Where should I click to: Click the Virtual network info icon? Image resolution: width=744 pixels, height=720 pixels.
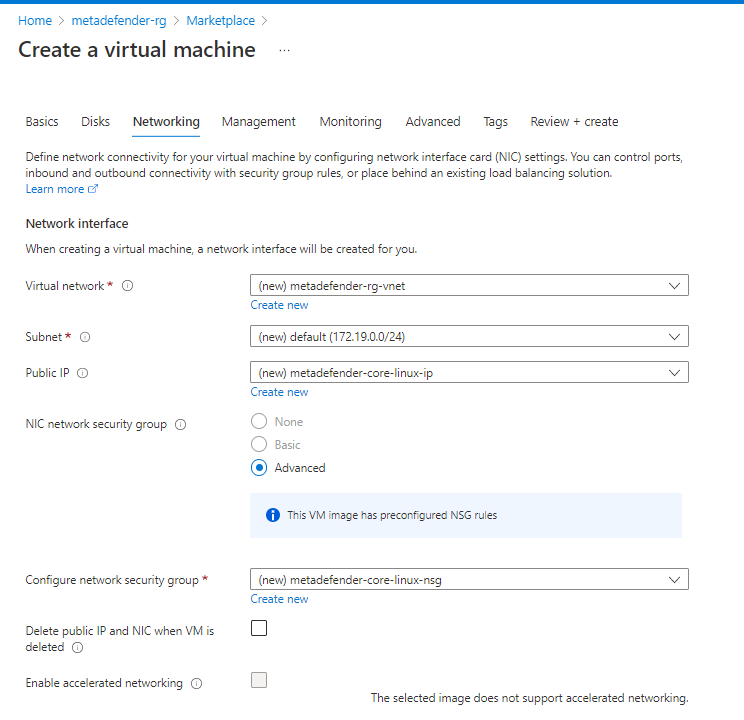click(127, 286)
